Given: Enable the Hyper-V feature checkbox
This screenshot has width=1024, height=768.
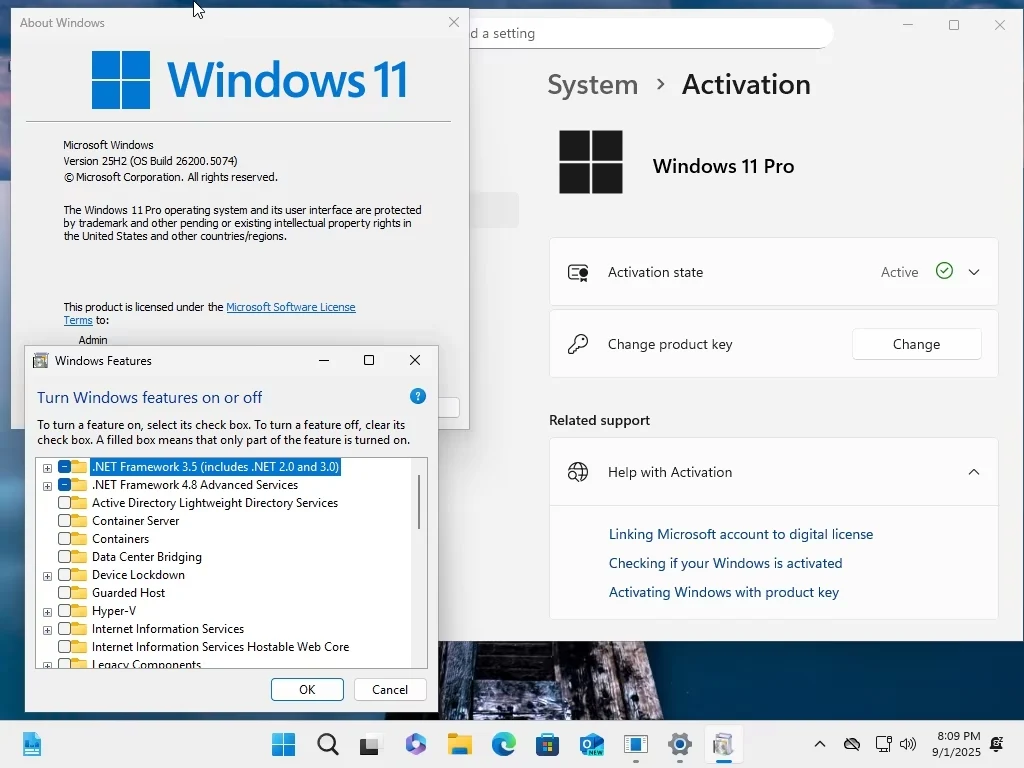Looking at the screenshot, I should [x=65, y=611].
